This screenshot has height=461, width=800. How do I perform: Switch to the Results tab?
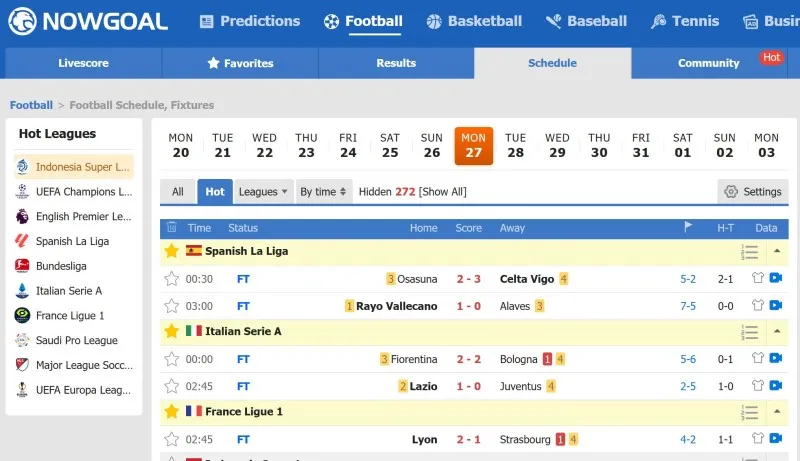[396, 63]
